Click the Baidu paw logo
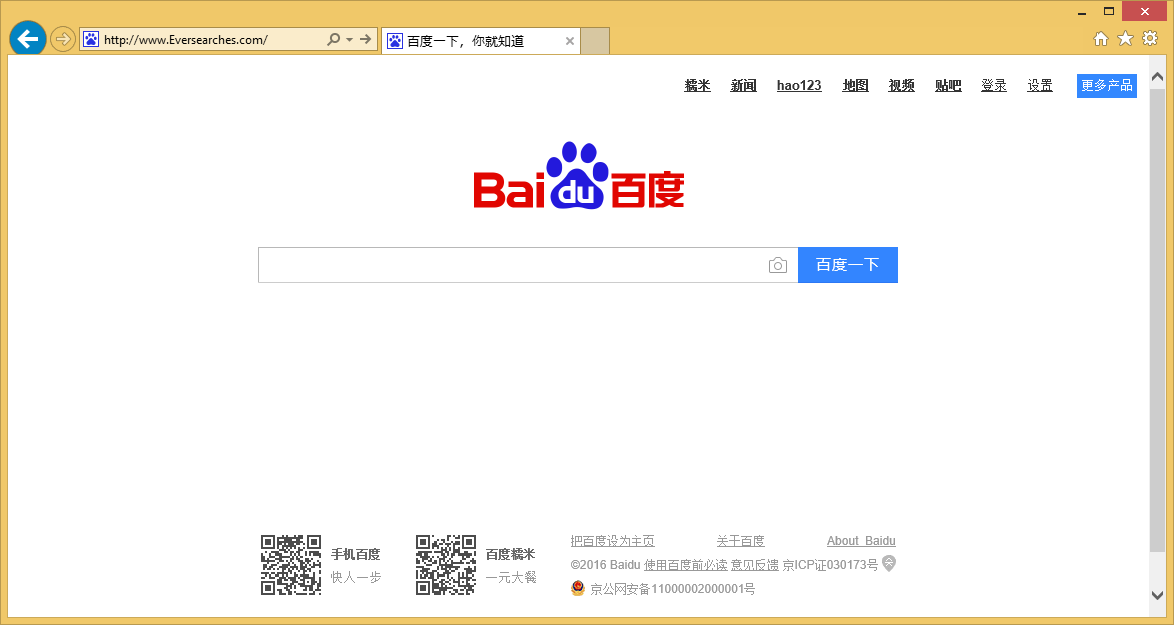Viewport: 1174px width, 636px height. coord(578,178)
